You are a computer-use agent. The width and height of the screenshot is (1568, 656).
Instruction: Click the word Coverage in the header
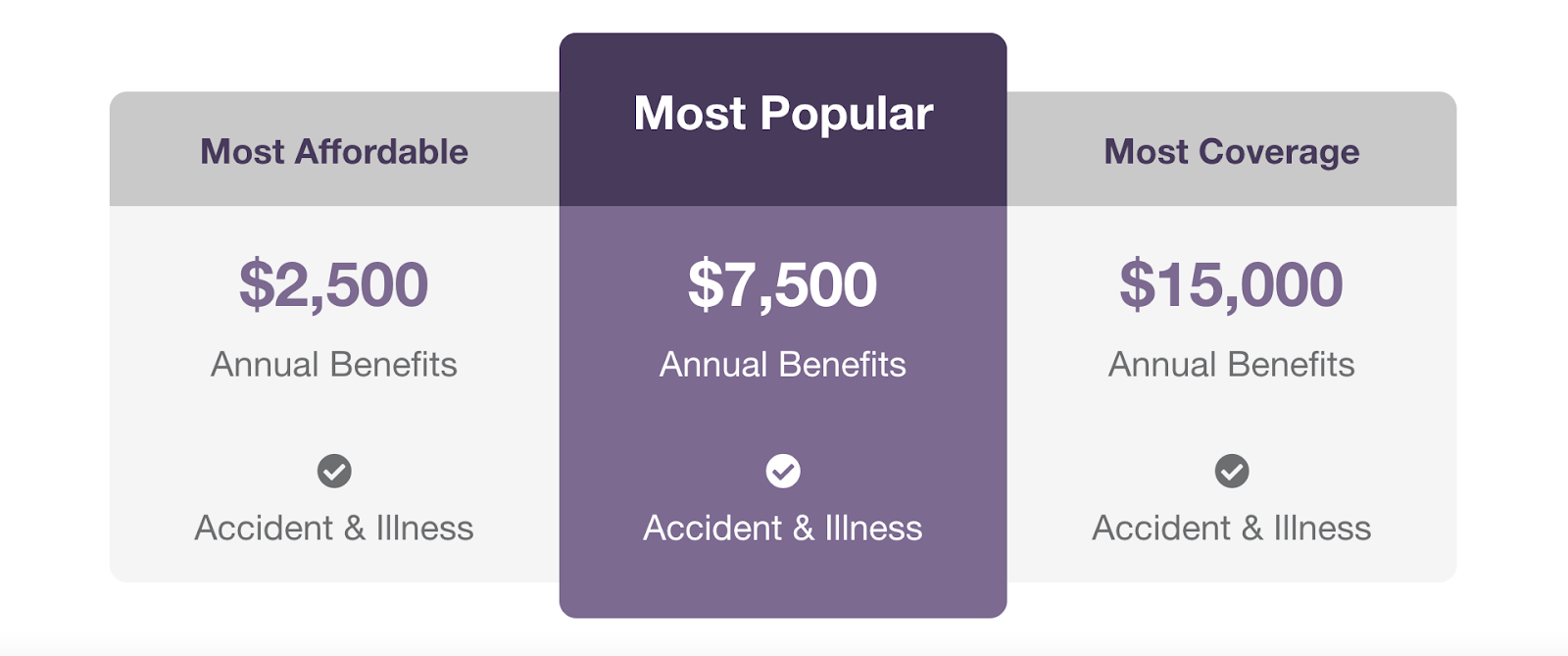[1279, 152]
